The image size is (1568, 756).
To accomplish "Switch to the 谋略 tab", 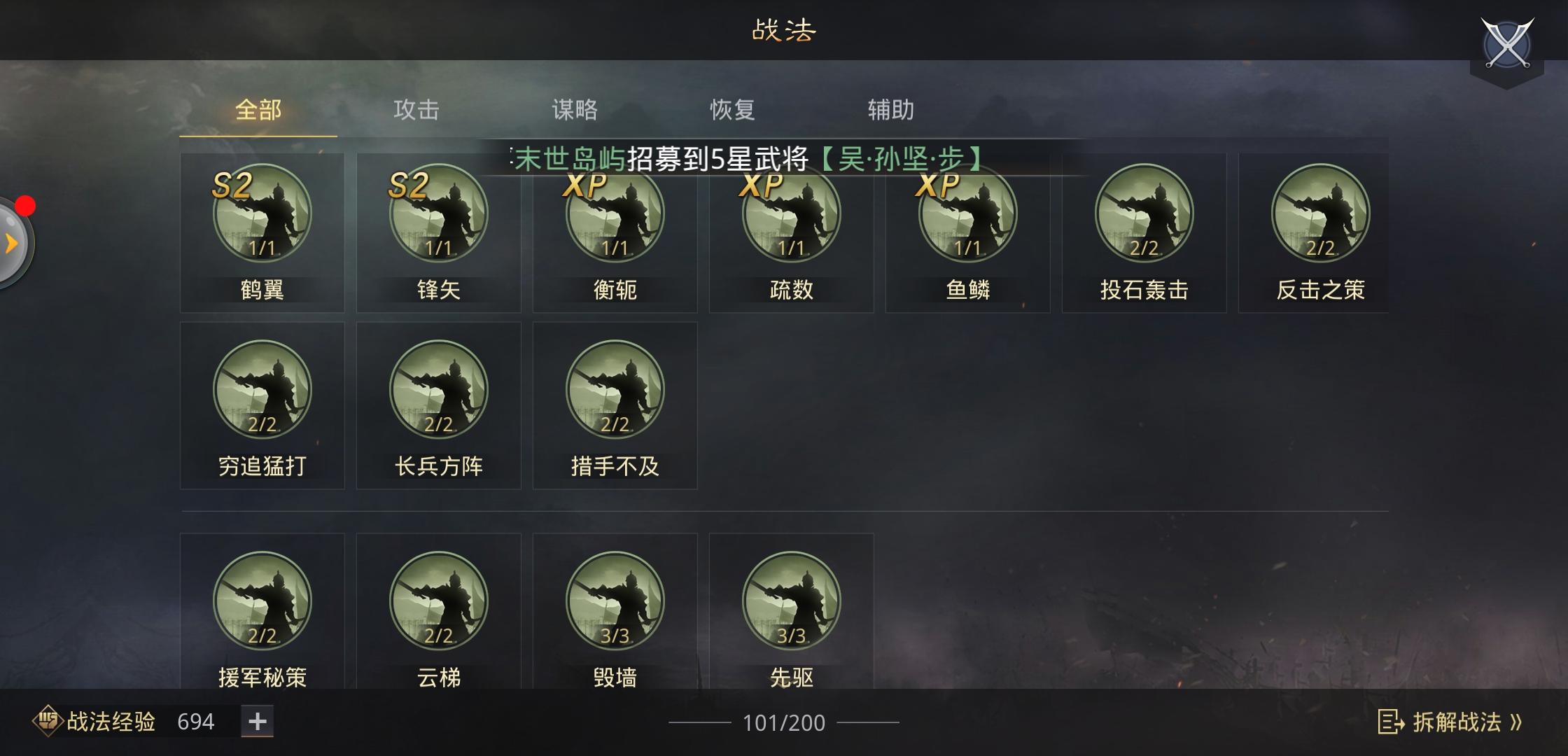I will click(x=575, y=110).
